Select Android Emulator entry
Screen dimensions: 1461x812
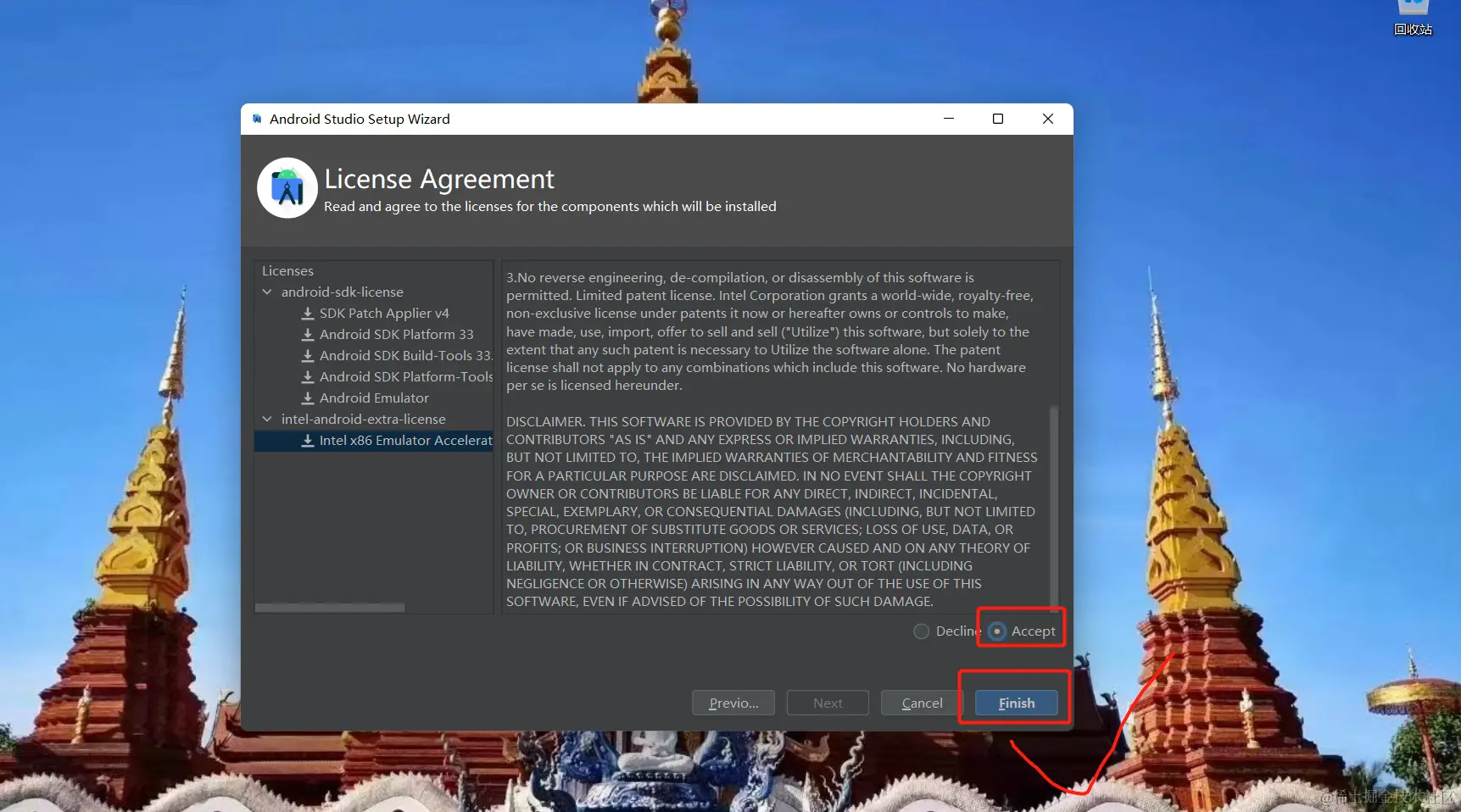point(374,398)
